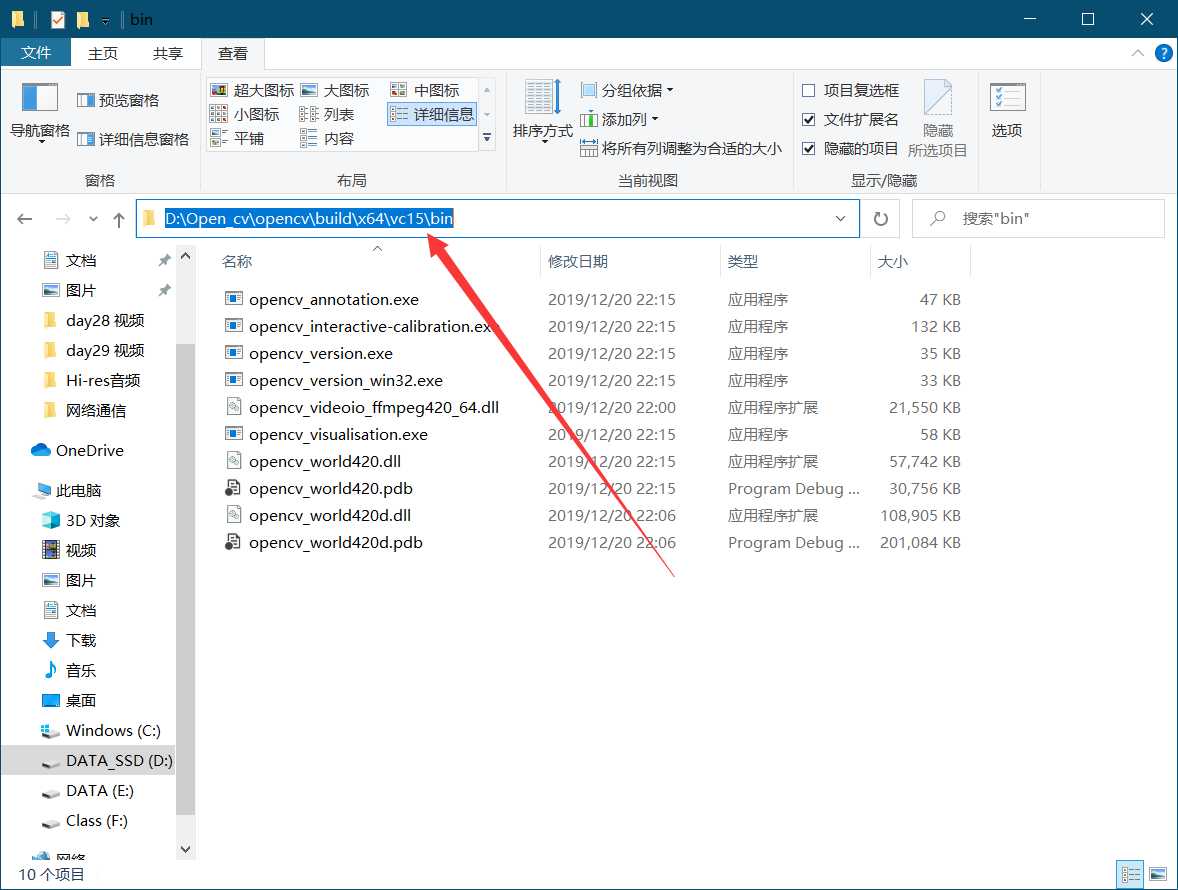The width and height of the screenshot is (1178, 890).
Task: Go up one folder level
Action: pyautogui.click(x=119, y=219)
